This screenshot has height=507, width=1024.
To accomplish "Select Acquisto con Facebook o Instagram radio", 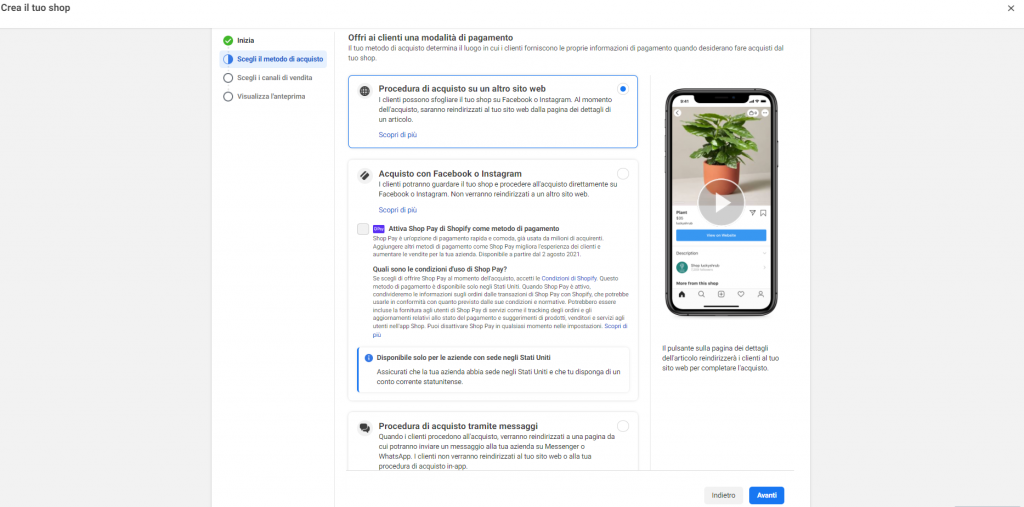I will (623, 174).
